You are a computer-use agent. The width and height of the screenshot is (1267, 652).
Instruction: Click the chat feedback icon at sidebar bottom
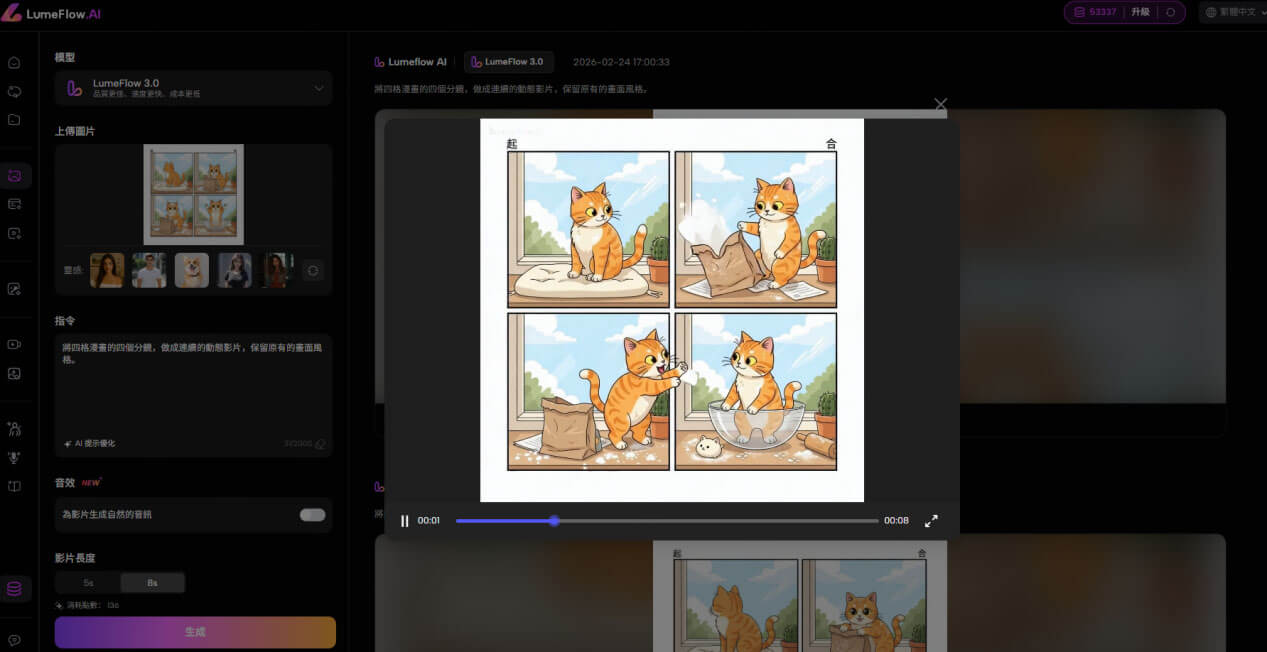pos(14,640)
